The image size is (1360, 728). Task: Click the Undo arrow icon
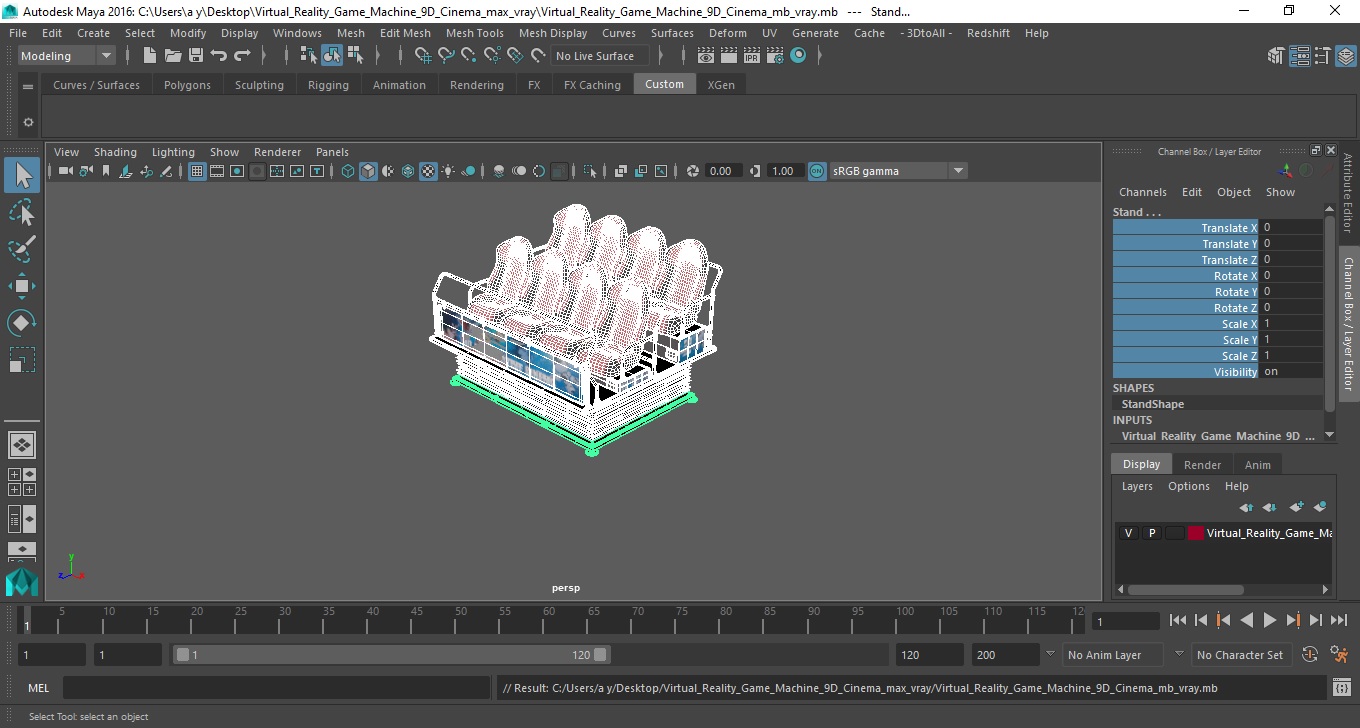click(219, 56)
